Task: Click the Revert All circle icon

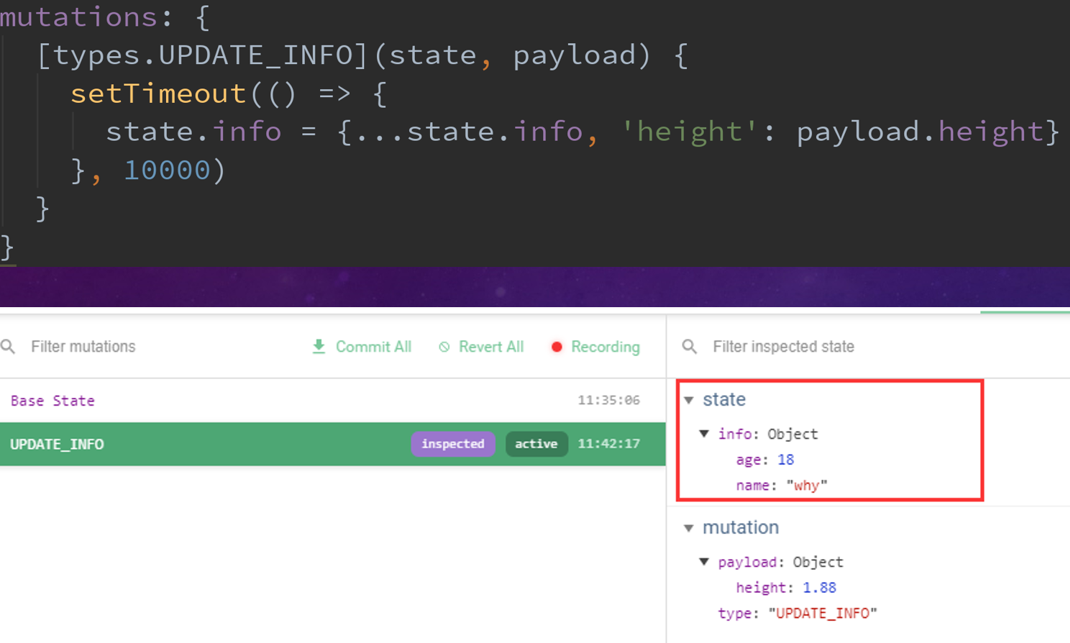Action: pos(444,347)
